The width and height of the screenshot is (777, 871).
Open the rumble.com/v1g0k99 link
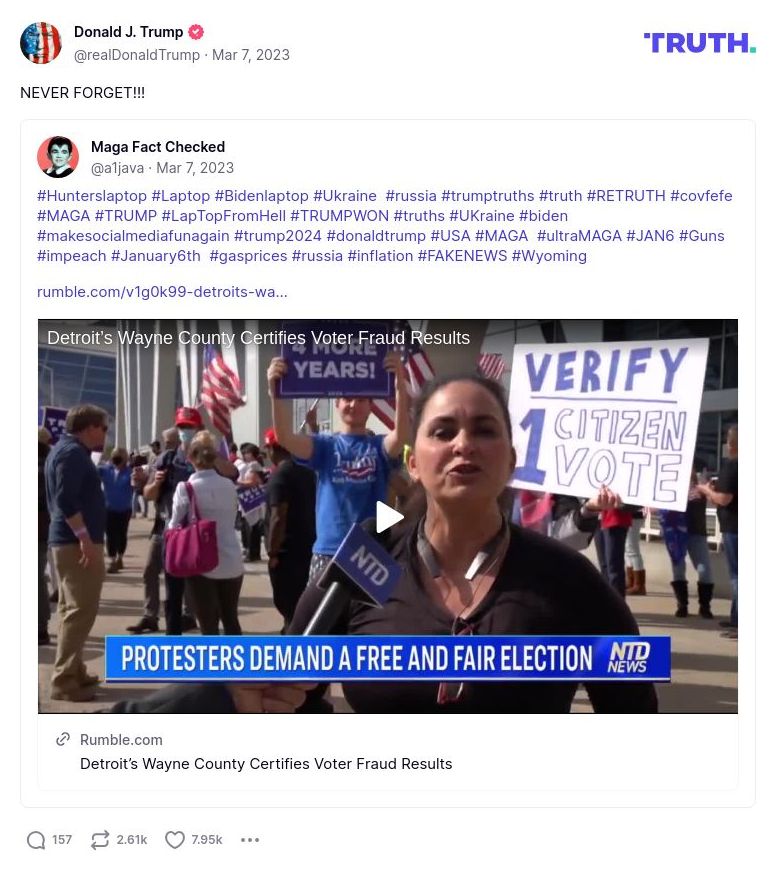[x=162, y=292]
